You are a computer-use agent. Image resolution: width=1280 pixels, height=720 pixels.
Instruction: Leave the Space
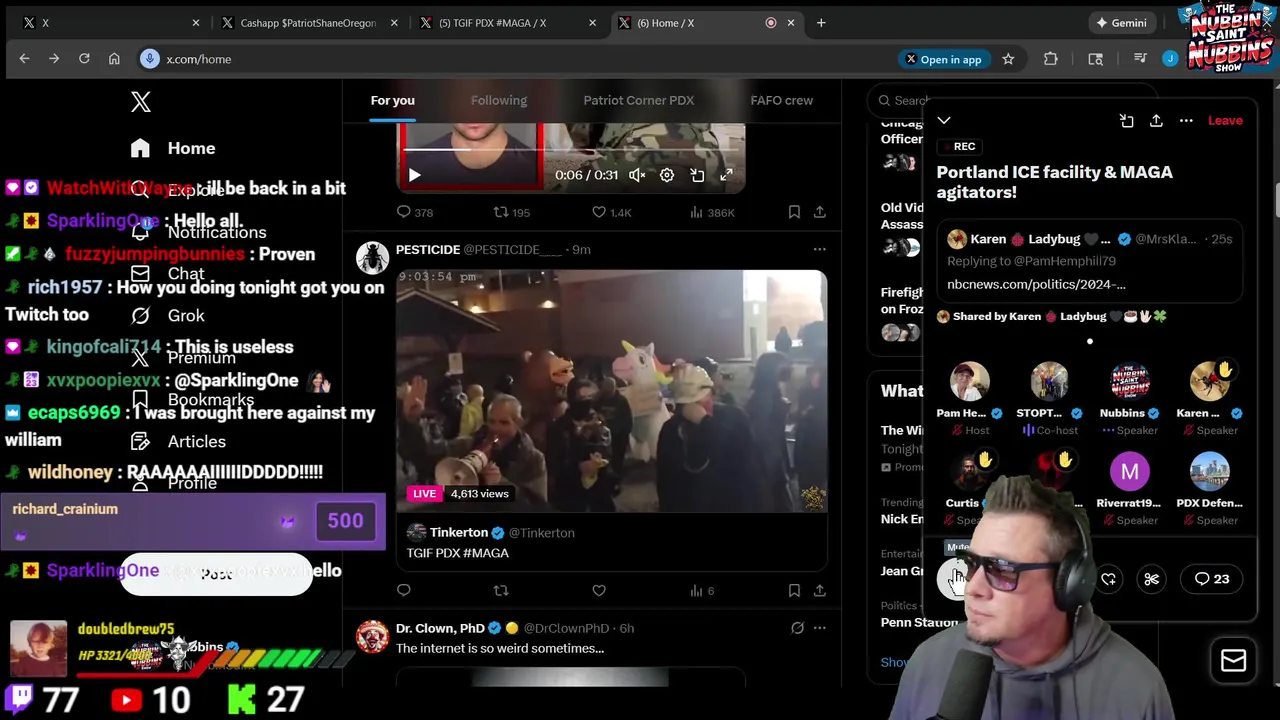pyautogui.click(x=1225, y=121)
